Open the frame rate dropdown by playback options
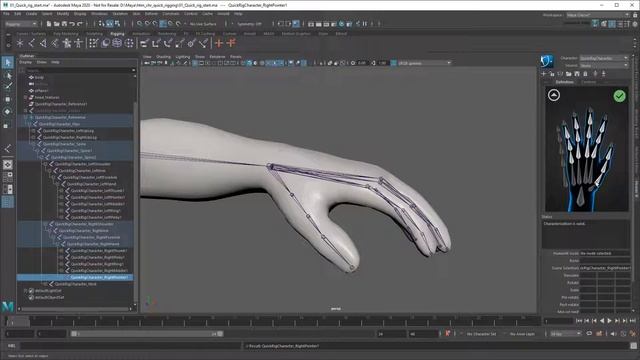640x360 pixels. coord(565,334)
